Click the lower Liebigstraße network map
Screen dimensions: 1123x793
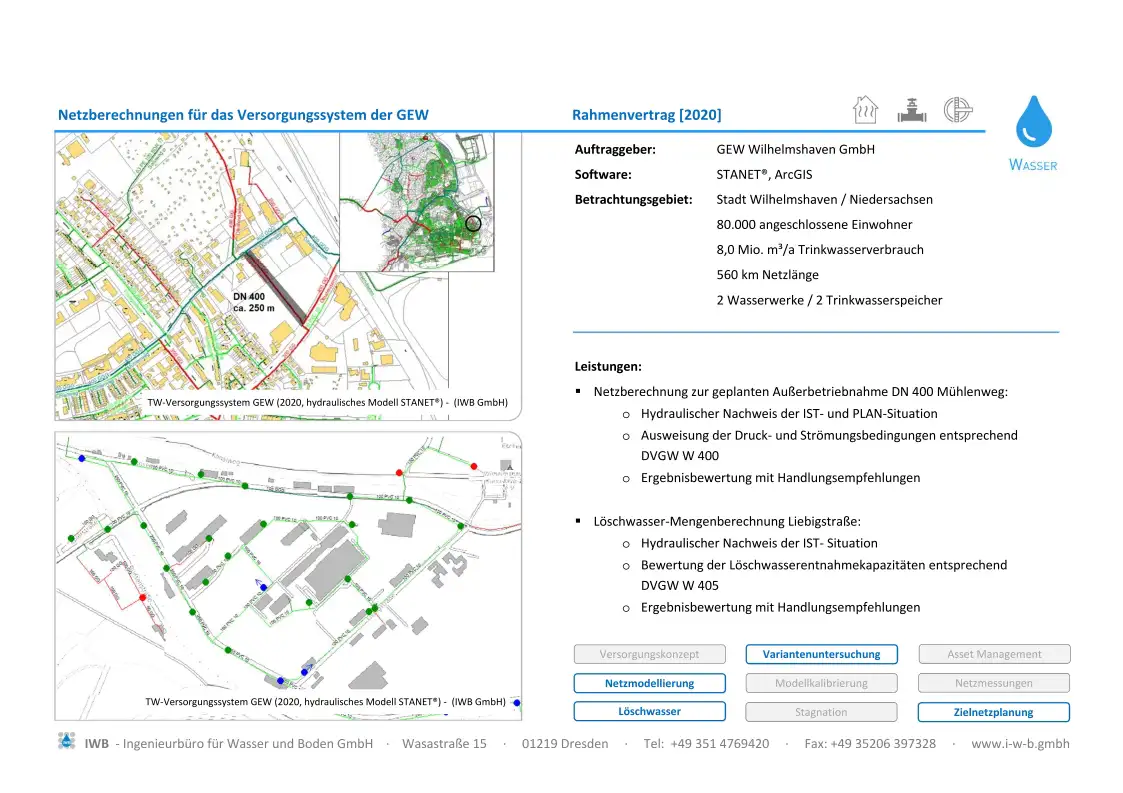287,570
